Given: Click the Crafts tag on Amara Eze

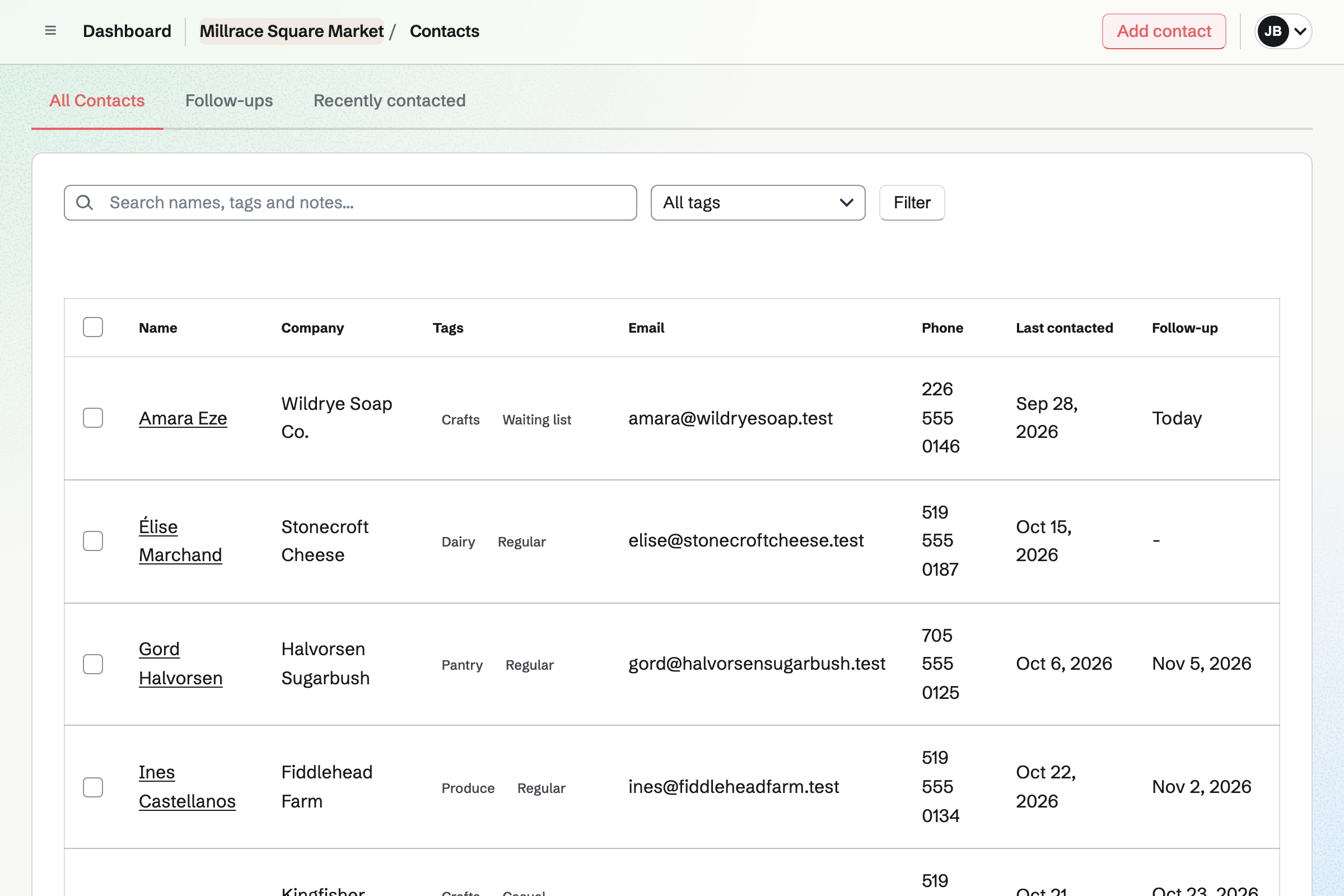Looking at the screenshot, I should (460, 419).
